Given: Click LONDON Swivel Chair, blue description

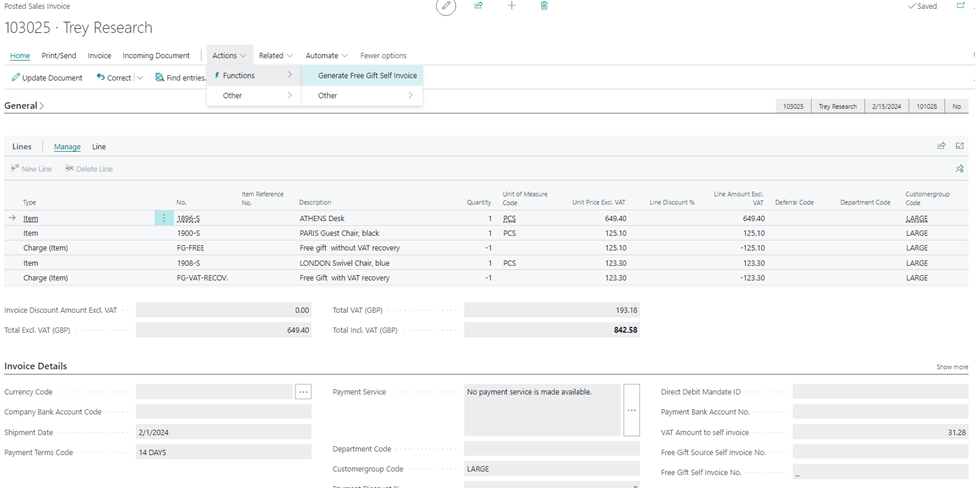Looking at the screenshot, I should click(344, 263).
